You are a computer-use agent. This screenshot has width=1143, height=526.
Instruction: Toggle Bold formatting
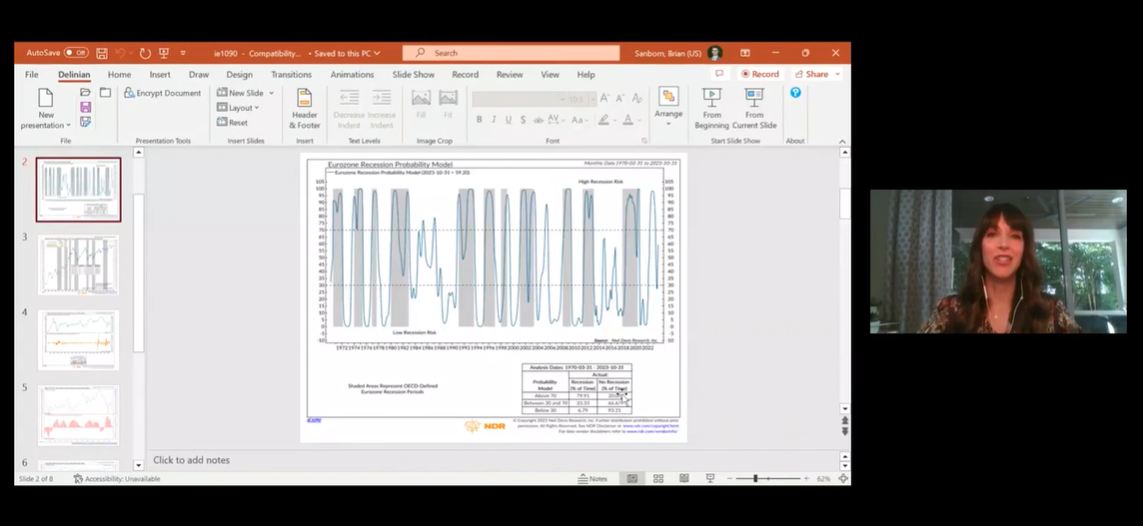pos(479,120)
